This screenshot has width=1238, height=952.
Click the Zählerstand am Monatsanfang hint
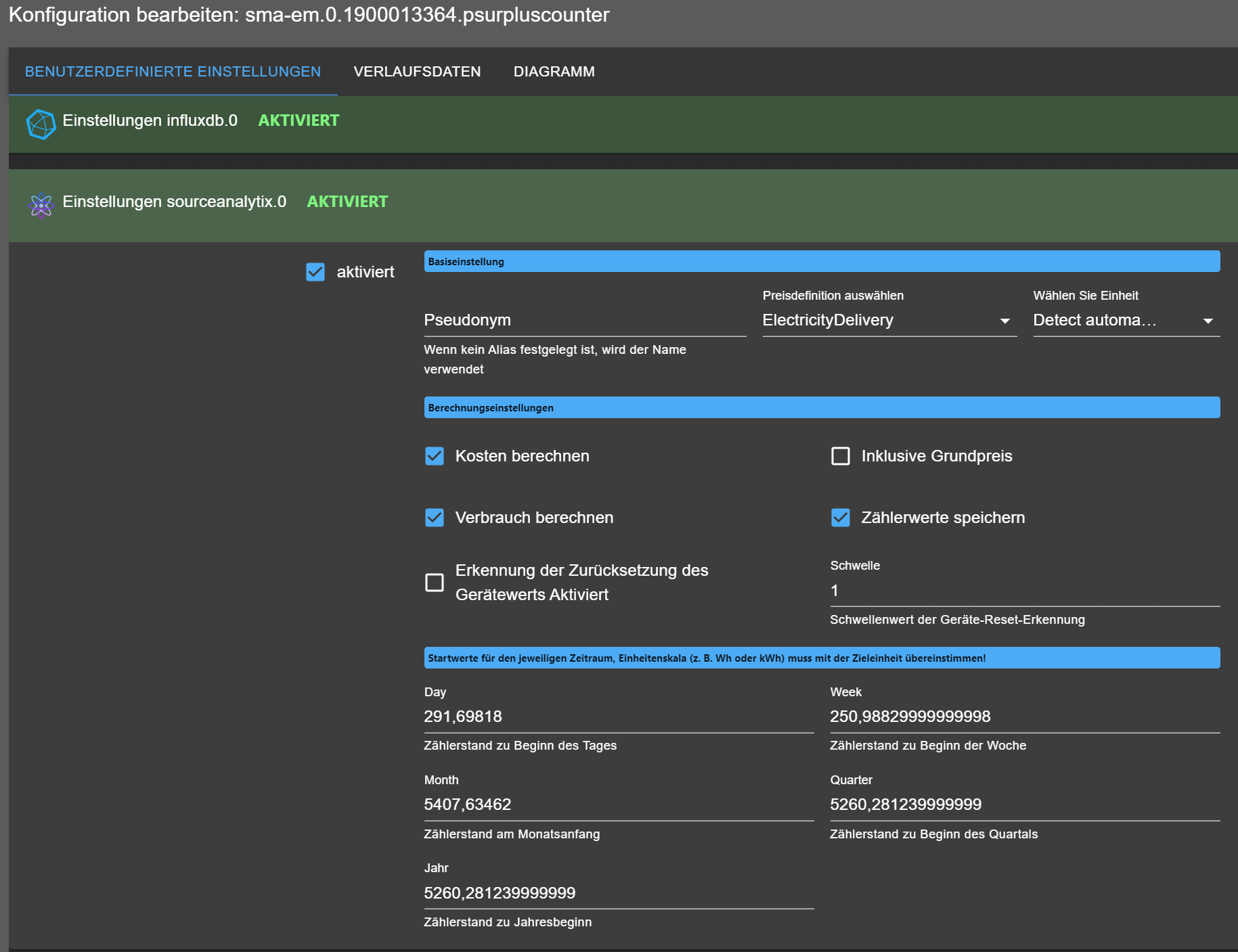(x=512, y=834)
